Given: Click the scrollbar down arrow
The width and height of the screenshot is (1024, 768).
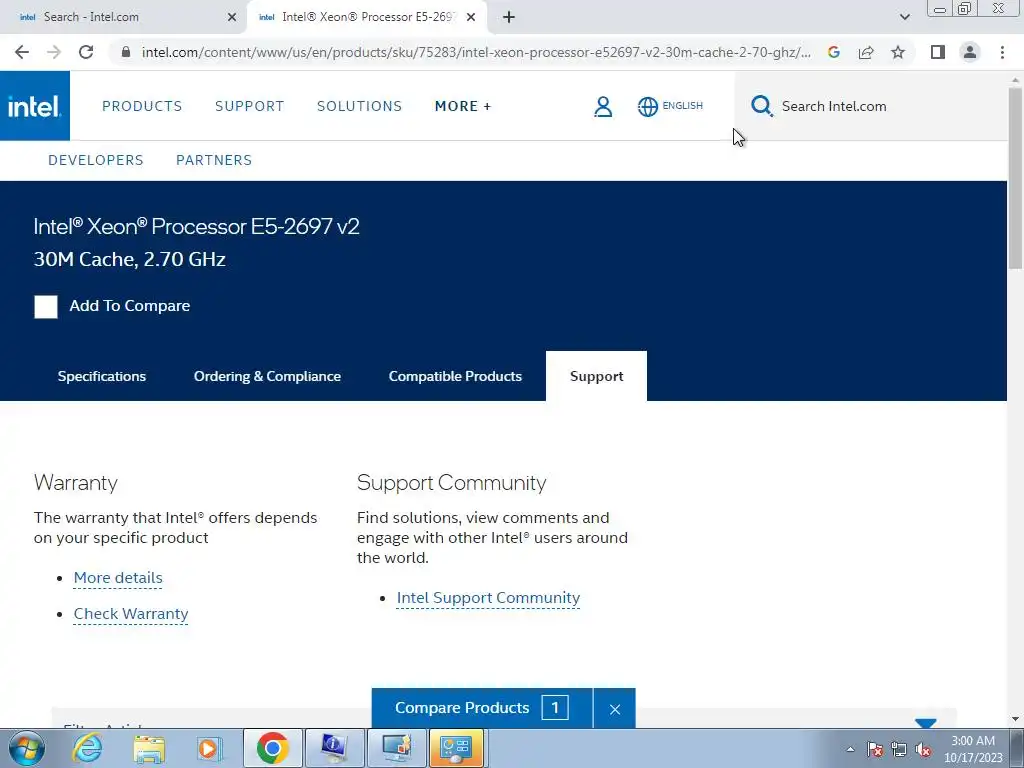Looking at the screenshot, I should tap(1015, 719).
